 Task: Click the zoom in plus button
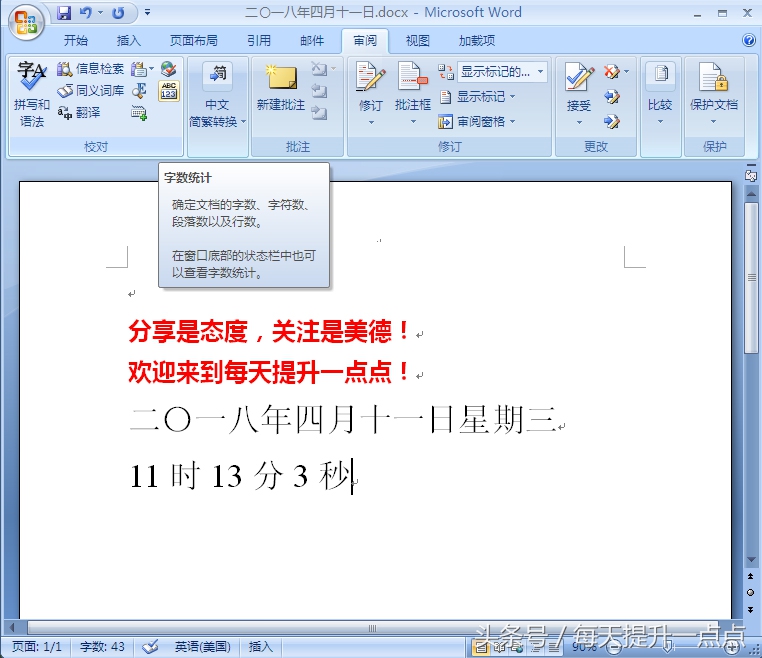[731, 647]
